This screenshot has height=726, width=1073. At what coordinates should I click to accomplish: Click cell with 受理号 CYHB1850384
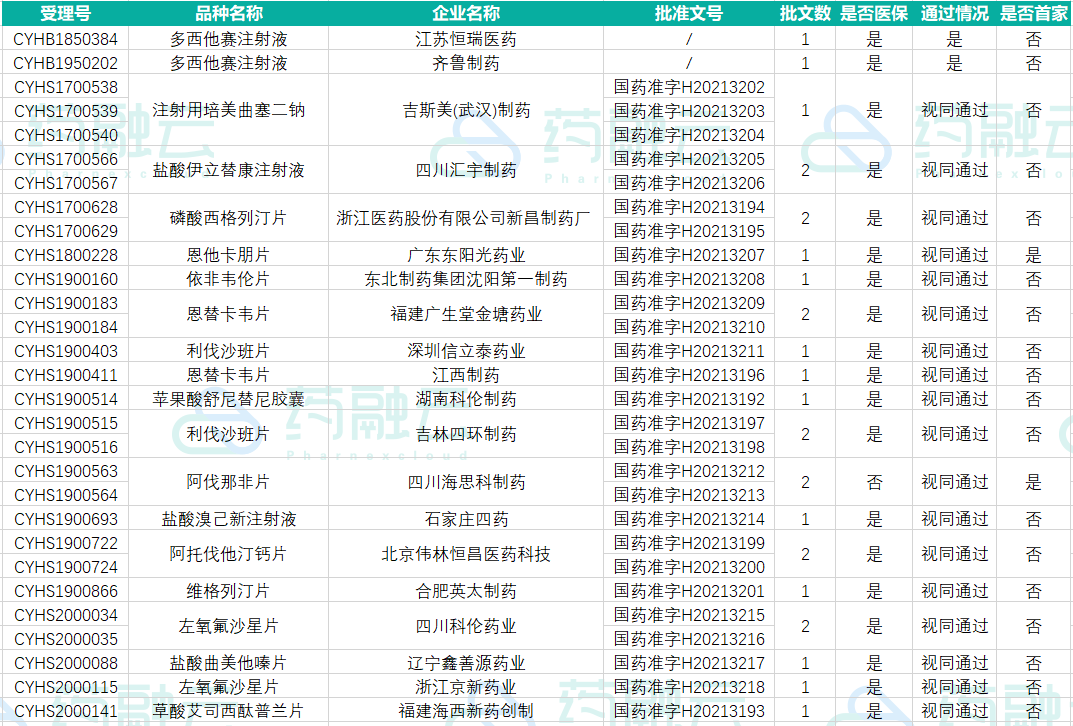[65, 39]
